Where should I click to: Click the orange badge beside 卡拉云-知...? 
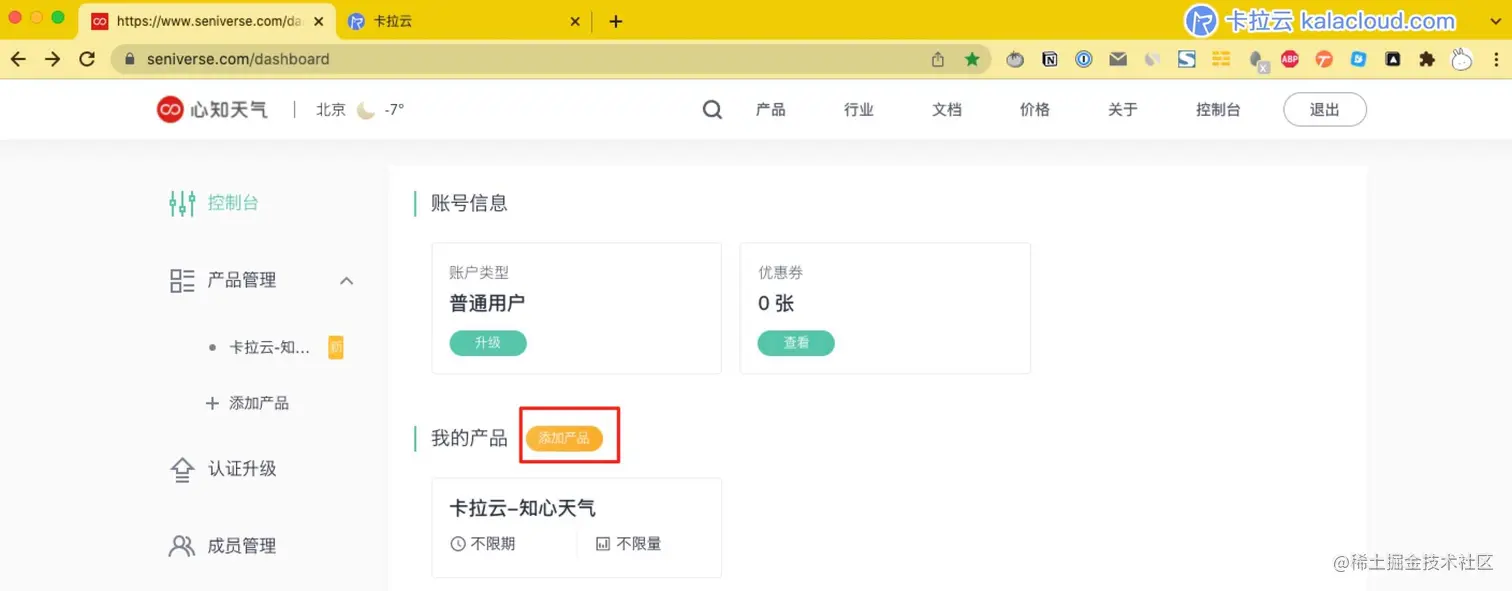coord(336,347)
